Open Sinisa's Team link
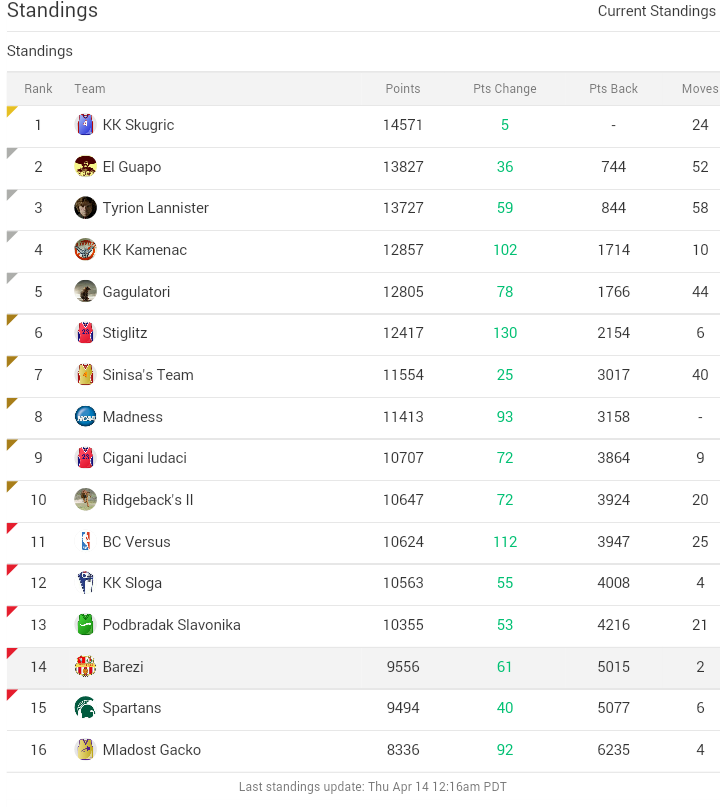The image size is (720, 807). point(148,375)
